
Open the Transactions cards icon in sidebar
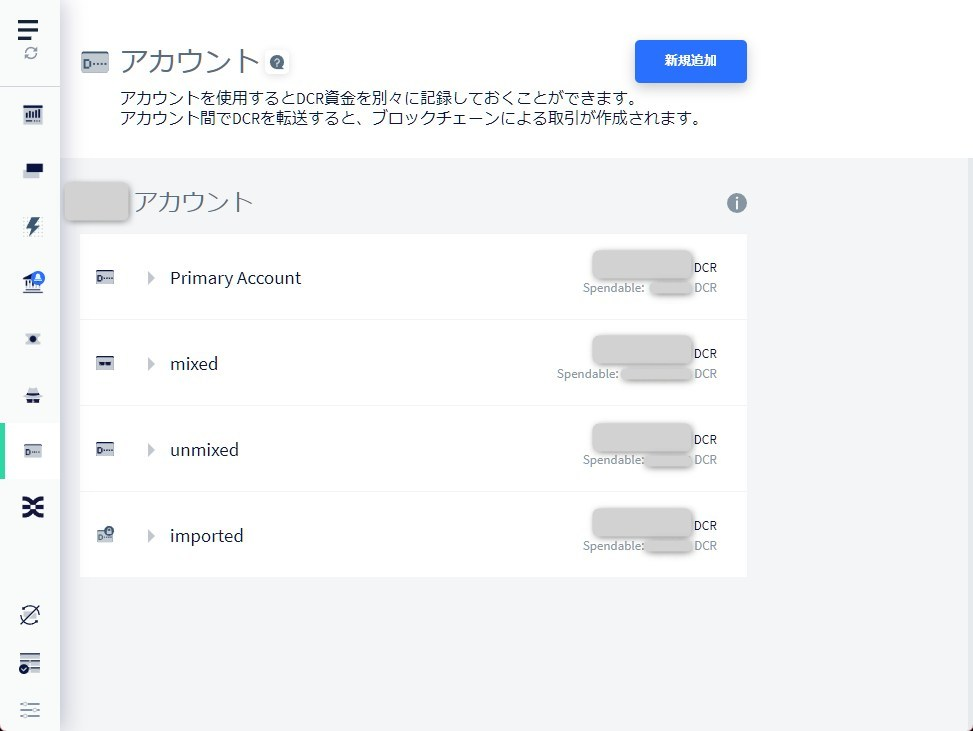[x=33, y=171]
